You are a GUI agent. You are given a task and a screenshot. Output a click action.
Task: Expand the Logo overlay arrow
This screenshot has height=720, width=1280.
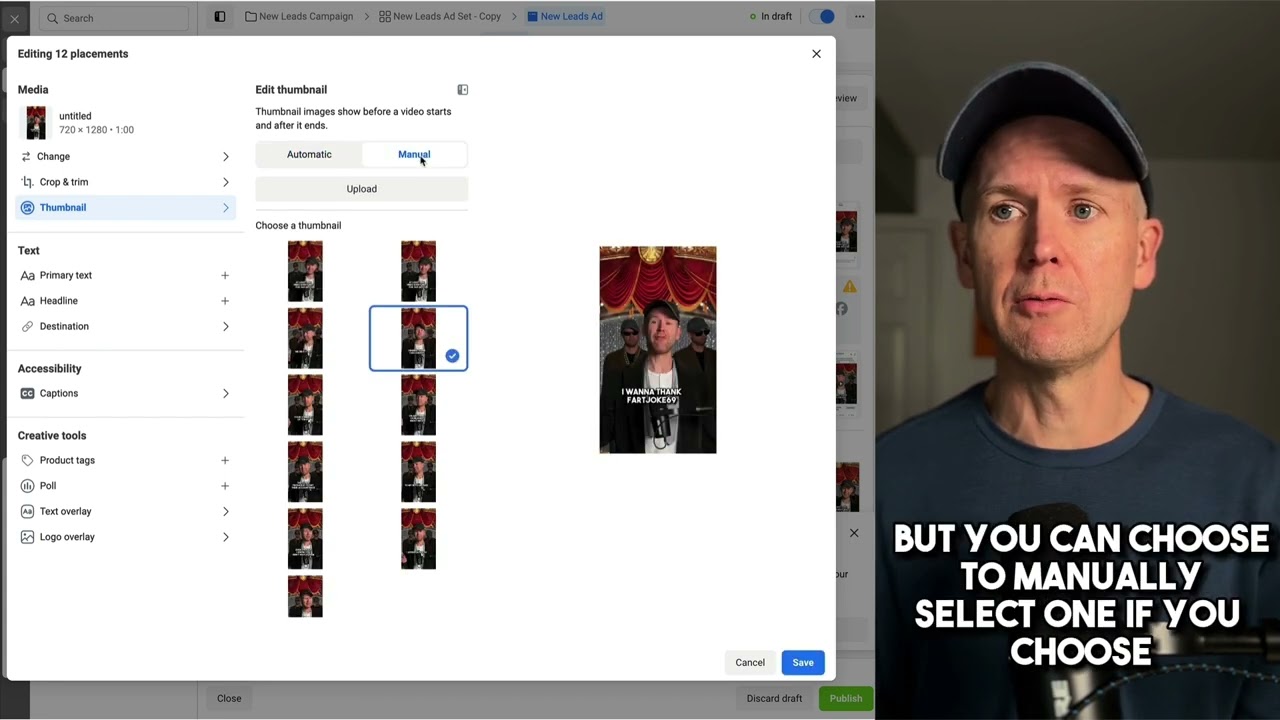tap(225, 537)
